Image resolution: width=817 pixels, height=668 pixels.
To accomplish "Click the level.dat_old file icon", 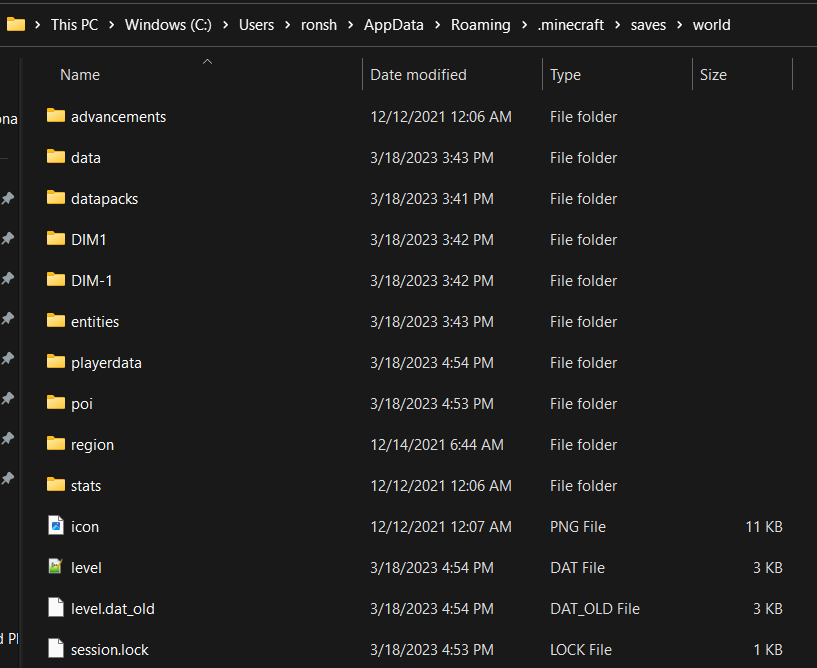I will coord(56,607).
